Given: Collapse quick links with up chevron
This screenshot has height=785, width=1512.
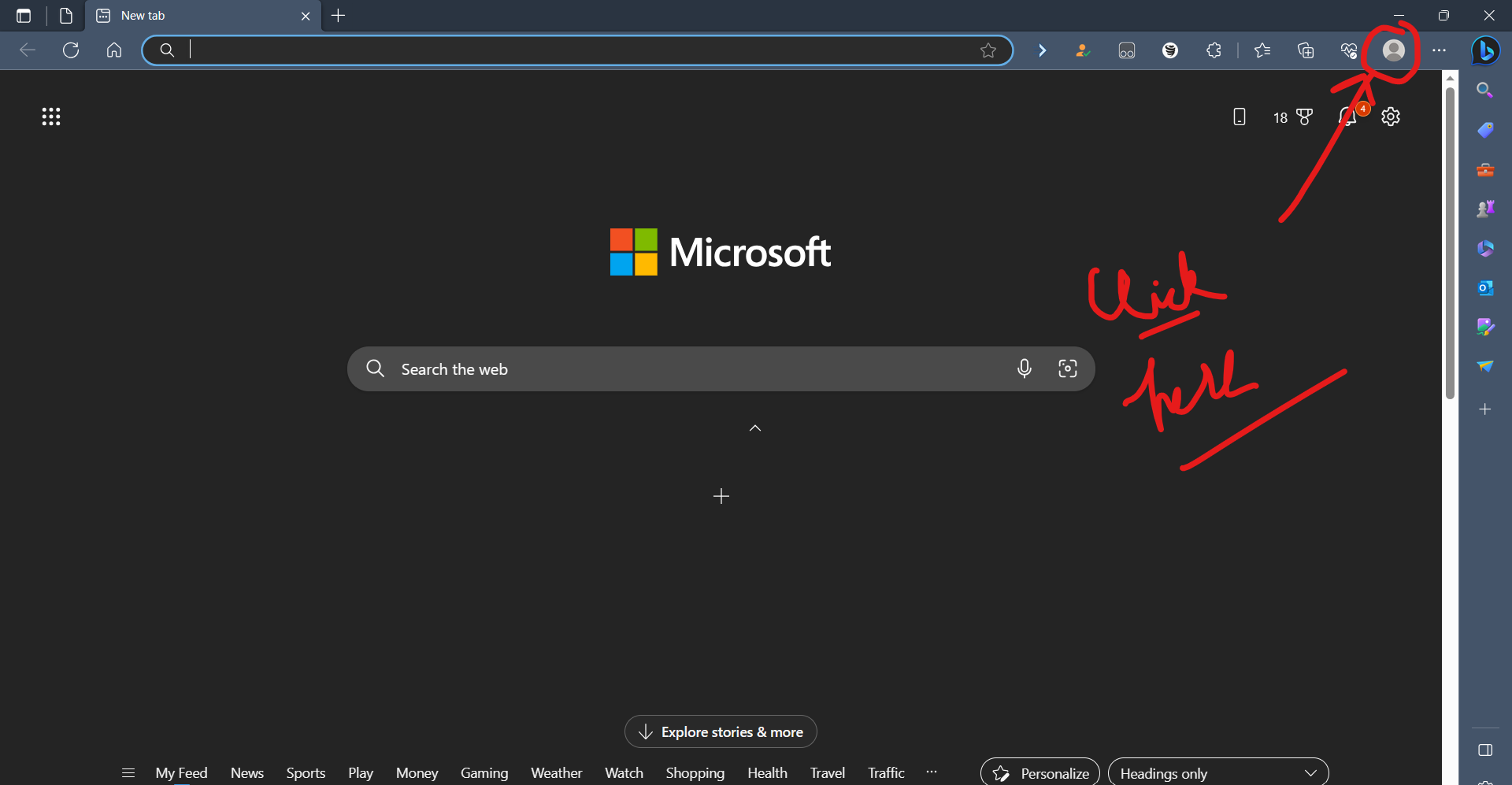Looking at the screenshot, I should 755,428.
